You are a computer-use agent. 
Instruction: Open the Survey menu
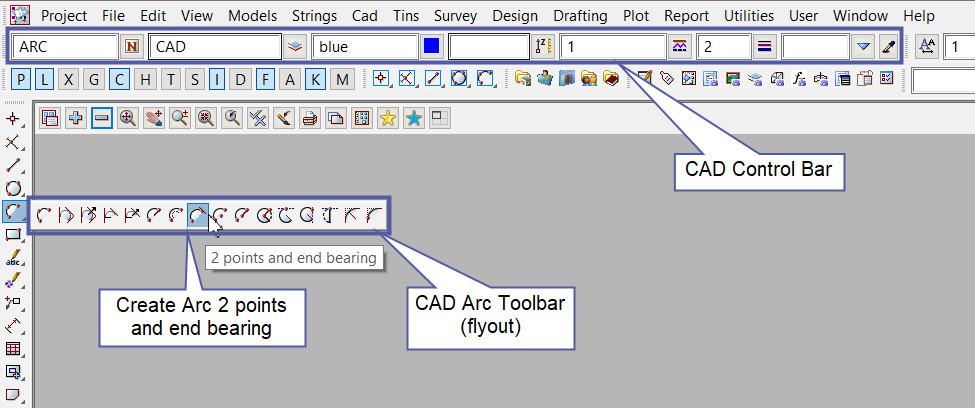[456, 16]
